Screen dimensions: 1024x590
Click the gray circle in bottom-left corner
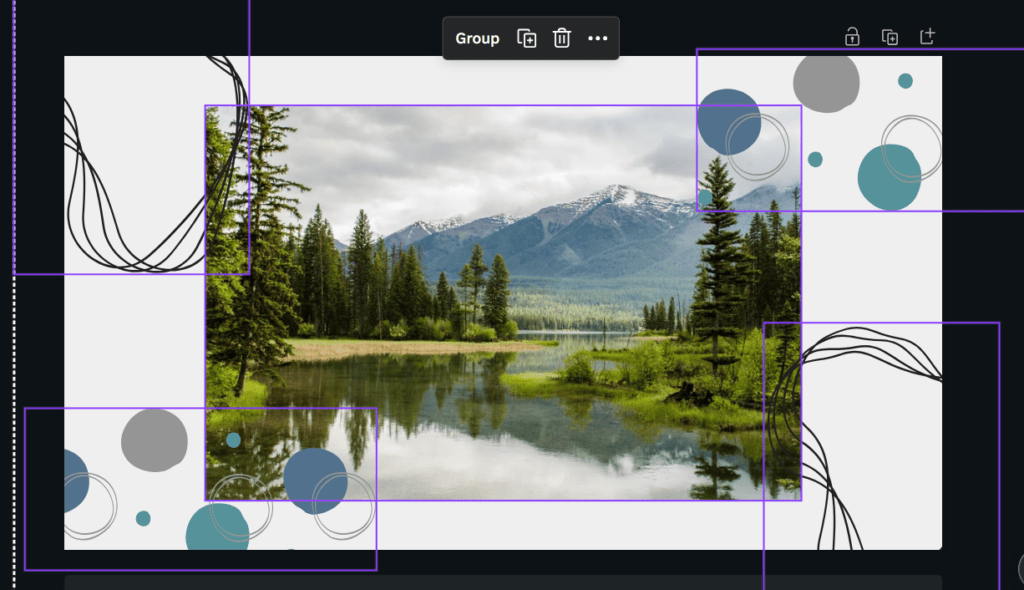[154, 440]
